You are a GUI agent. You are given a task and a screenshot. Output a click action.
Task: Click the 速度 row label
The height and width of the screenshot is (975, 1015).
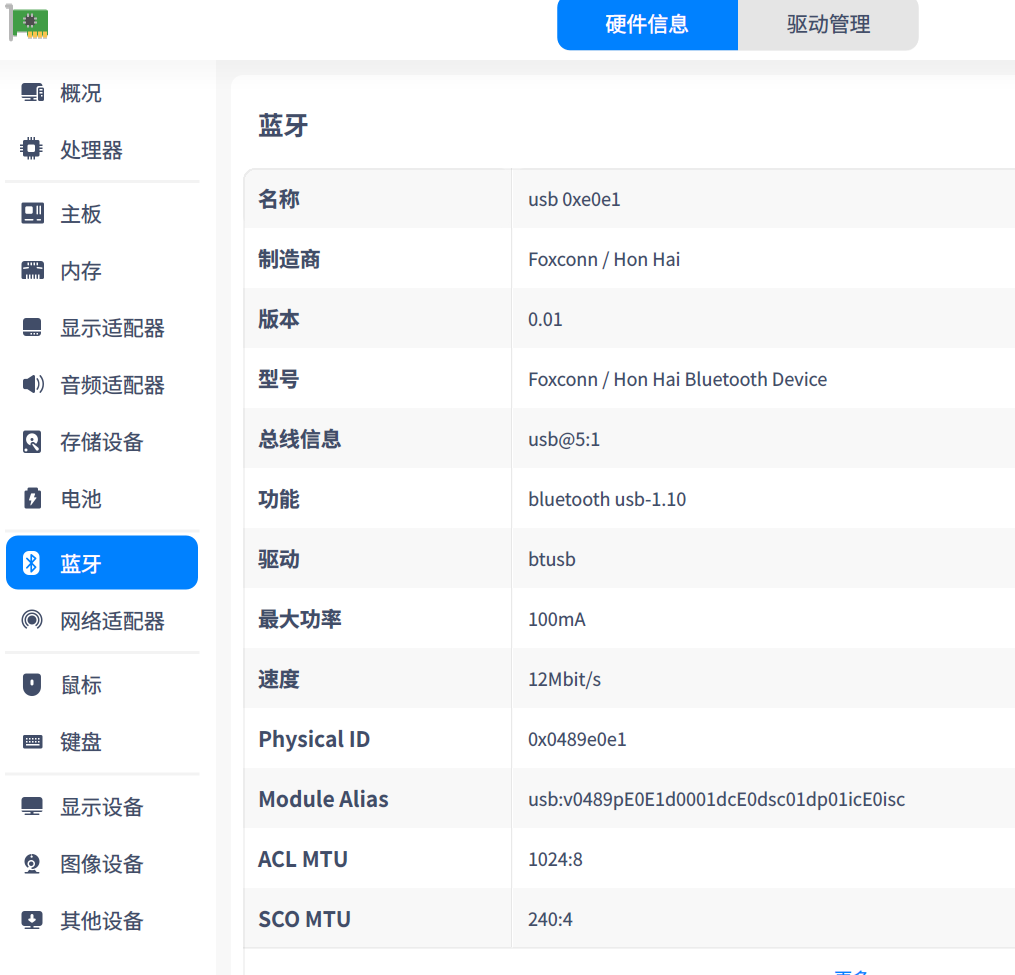tap(278, 680)
